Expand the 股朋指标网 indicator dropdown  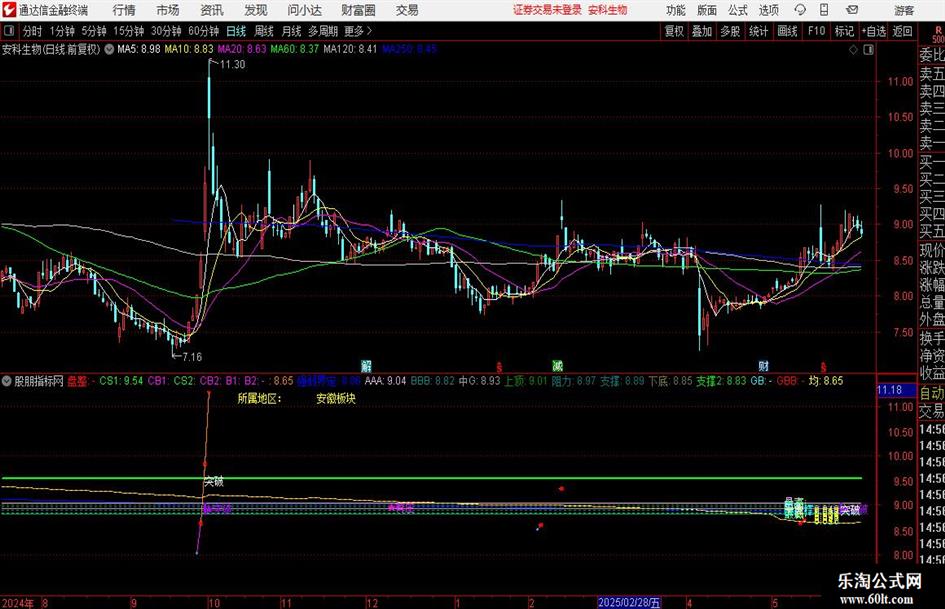click(x=7, y=381)
